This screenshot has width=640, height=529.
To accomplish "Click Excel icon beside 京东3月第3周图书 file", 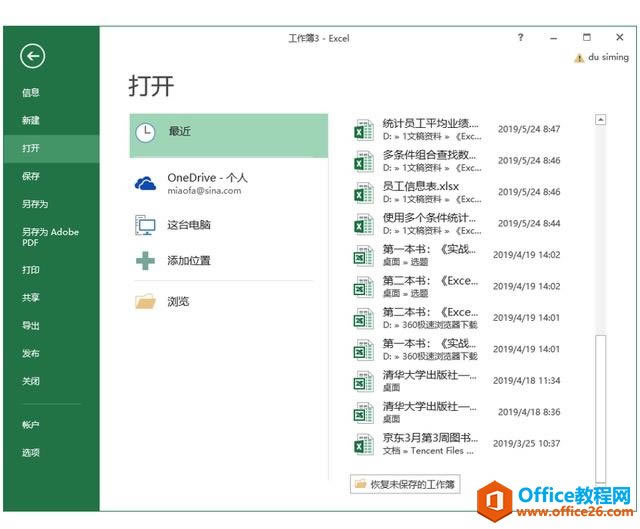I will tap(363, 444).
